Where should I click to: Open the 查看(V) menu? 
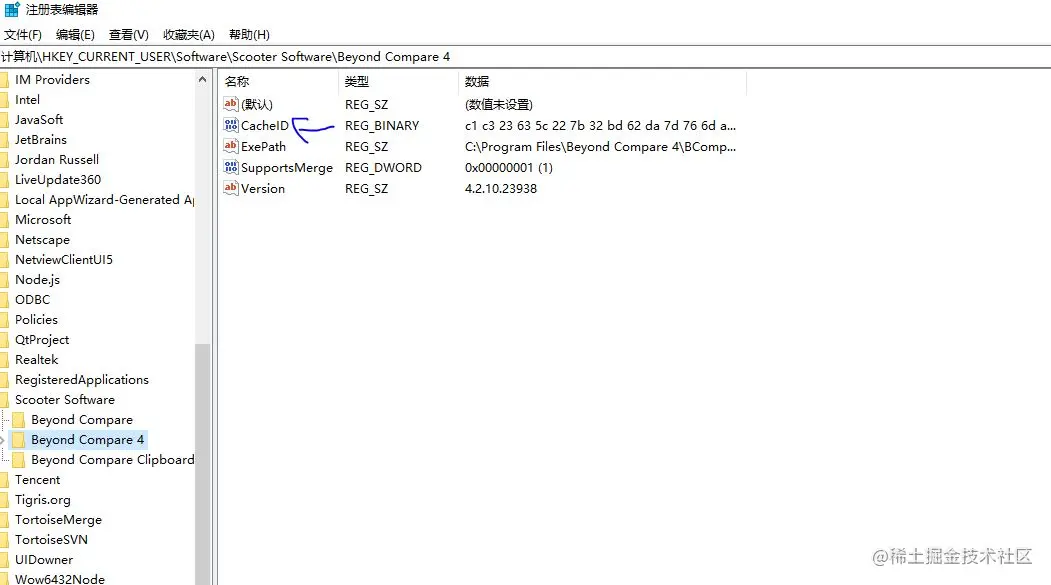129,35
